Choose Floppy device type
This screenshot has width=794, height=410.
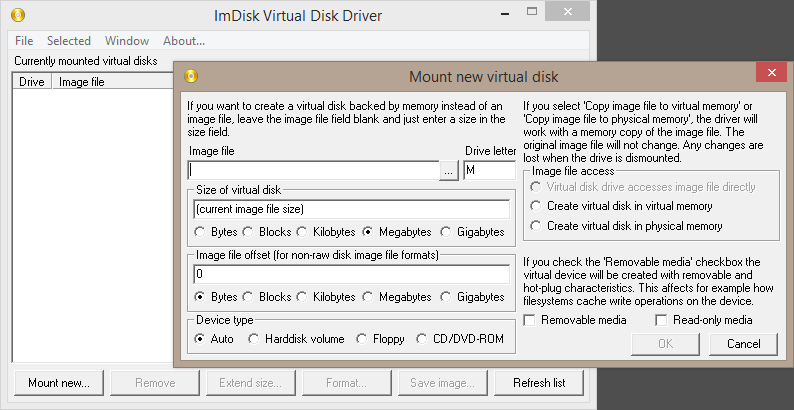pyautogui.click(x=361, y=339)
